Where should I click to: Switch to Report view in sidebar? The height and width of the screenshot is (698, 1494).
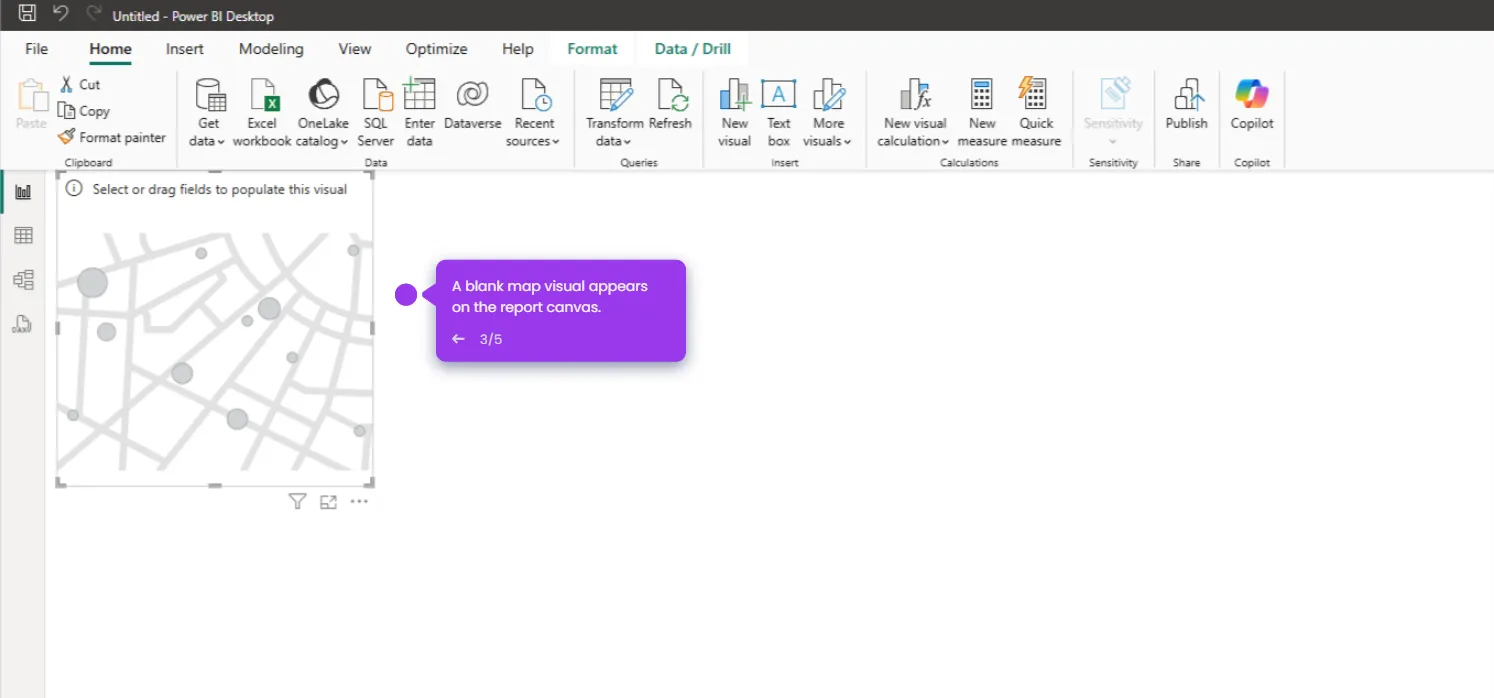(23, 192)
